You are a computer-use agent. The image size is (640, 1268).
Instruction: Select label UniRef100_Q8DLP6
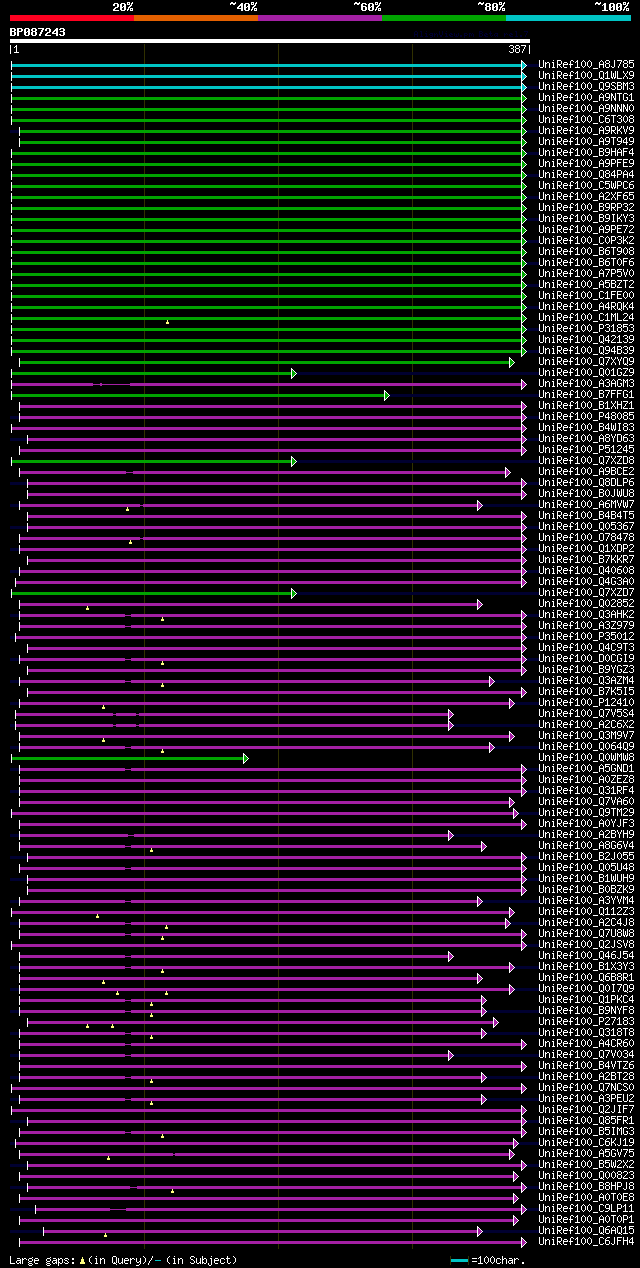[586, 482]
